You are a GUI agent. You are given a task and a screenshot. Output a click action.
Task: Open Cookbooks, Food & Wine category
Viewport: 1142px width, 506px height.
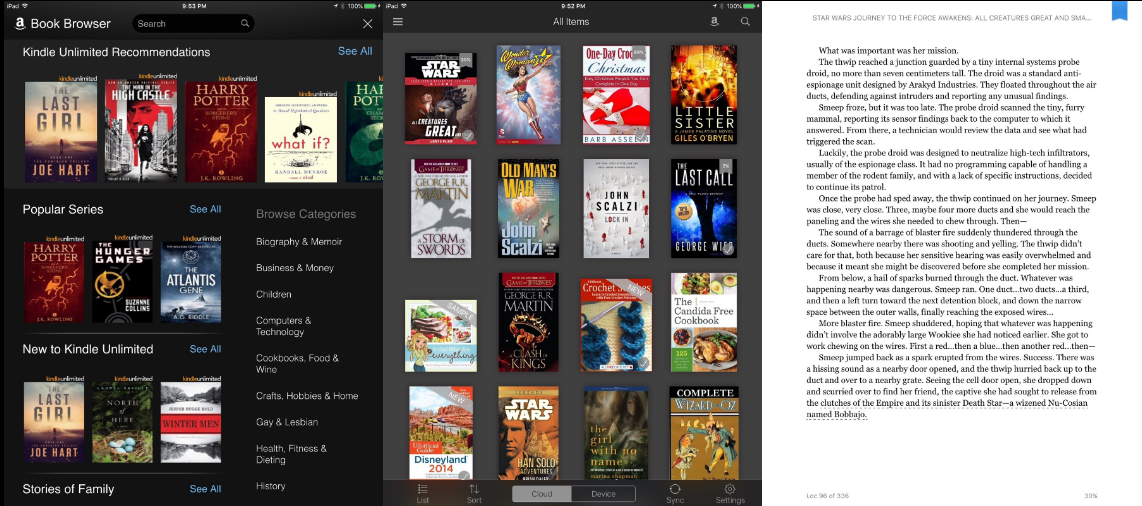[297, 363]
